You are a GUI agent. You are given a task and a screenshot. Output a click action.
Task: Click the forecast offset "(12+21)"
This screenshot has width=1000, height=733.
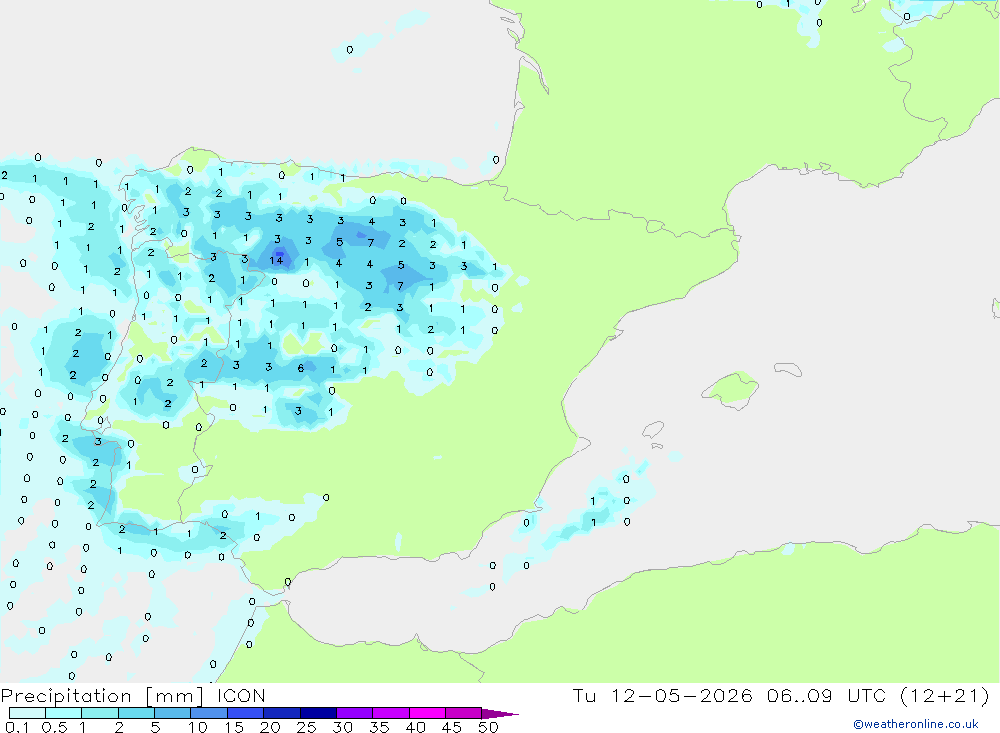(x=945, y=695)
